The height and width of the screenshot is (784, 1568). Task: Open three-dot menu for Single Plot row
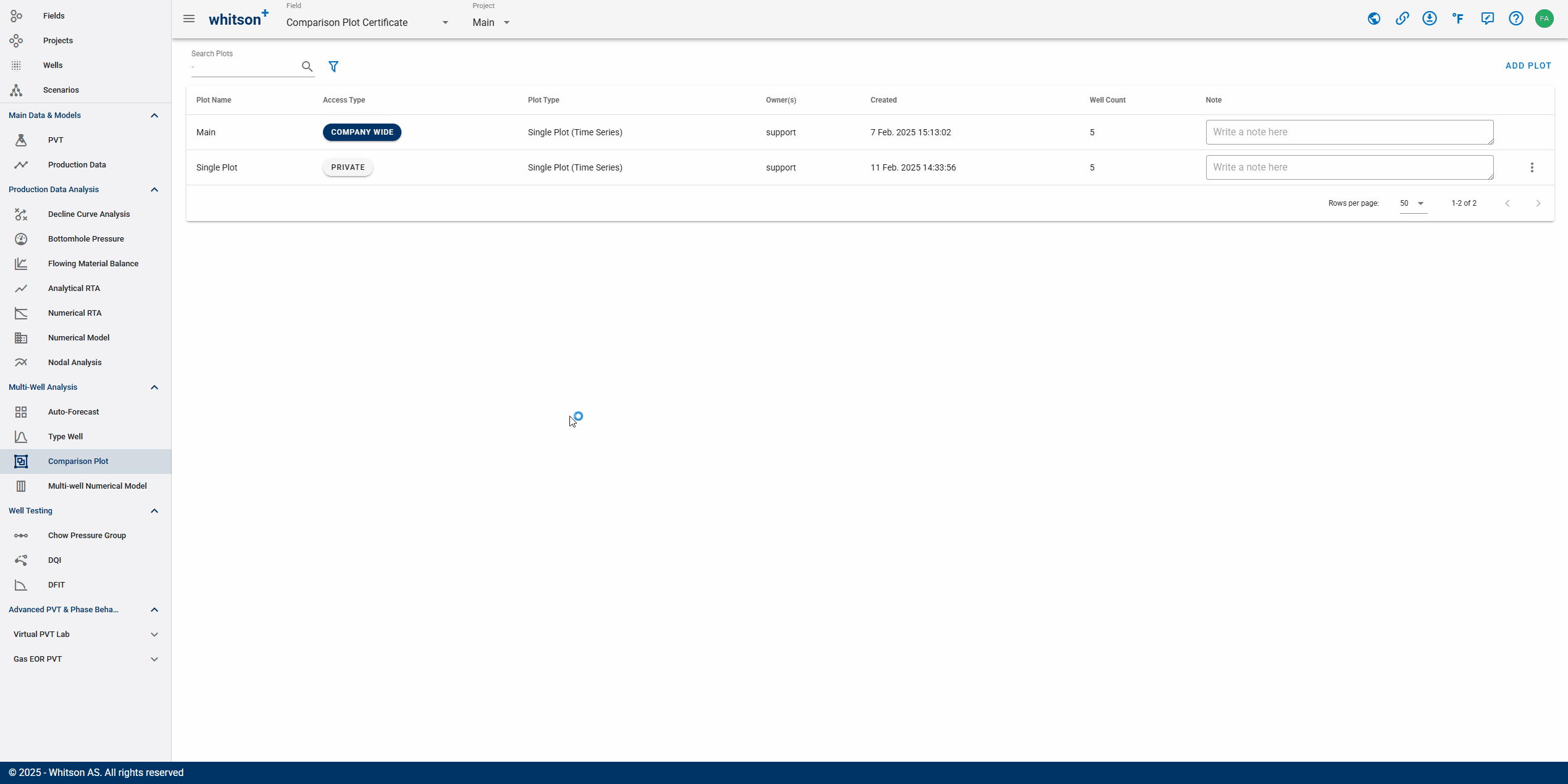pos(1532,167)
